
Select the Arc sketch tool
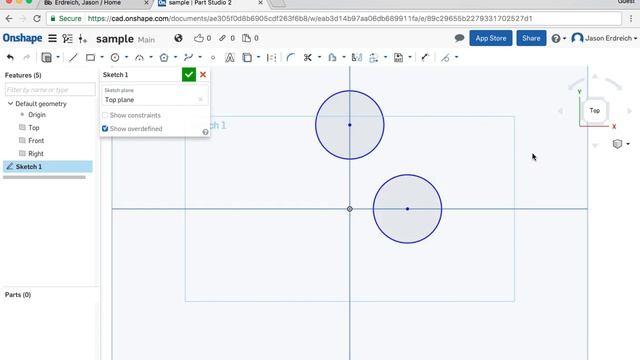(139, 58)
